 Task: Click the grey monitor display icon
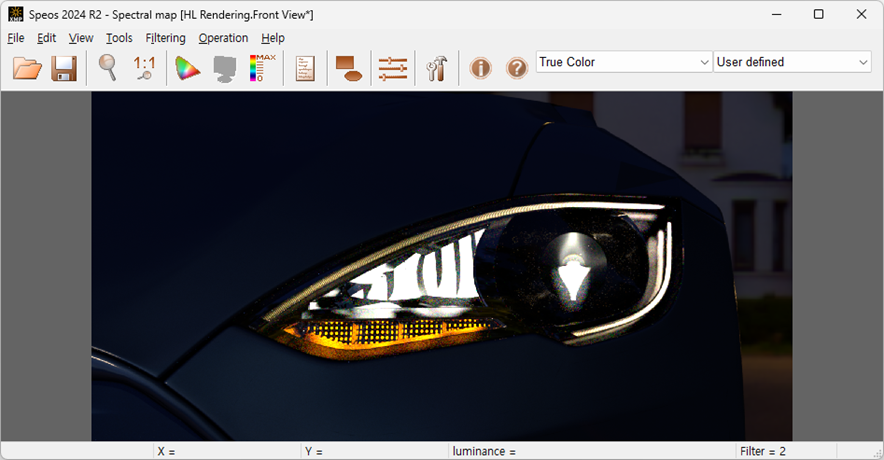pos(225,68)
